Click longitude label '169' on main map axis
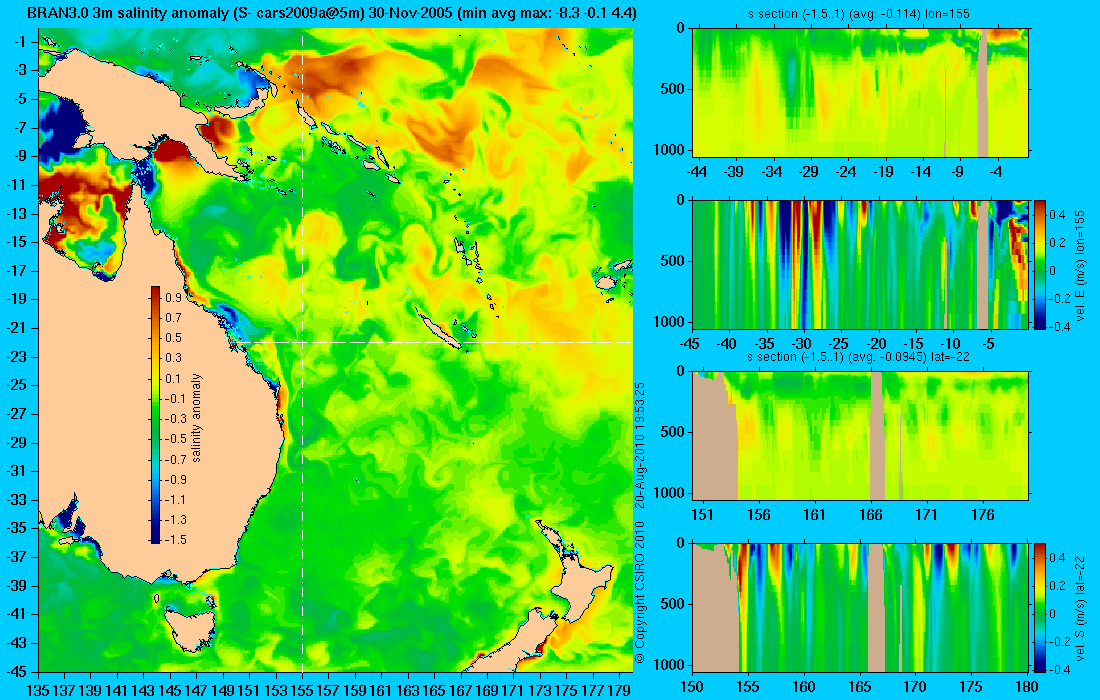The width and height of the screenshot is (1100, 700). point(486,690)
